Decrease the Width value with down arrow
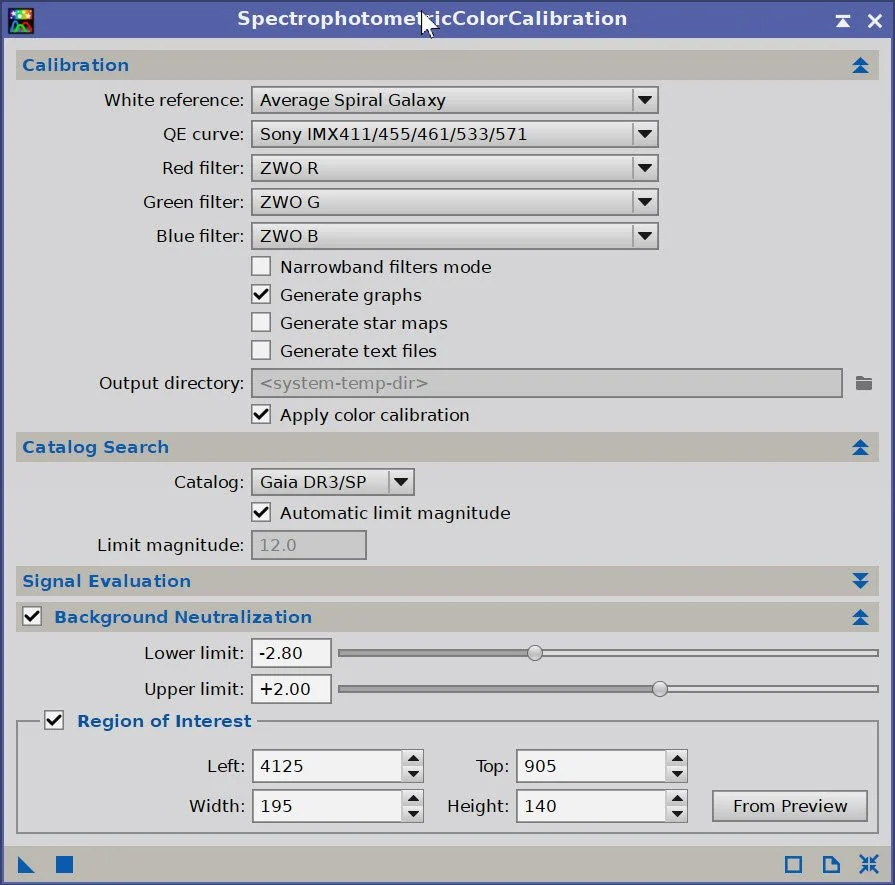 pyautogui.click(x=413, y=814)
